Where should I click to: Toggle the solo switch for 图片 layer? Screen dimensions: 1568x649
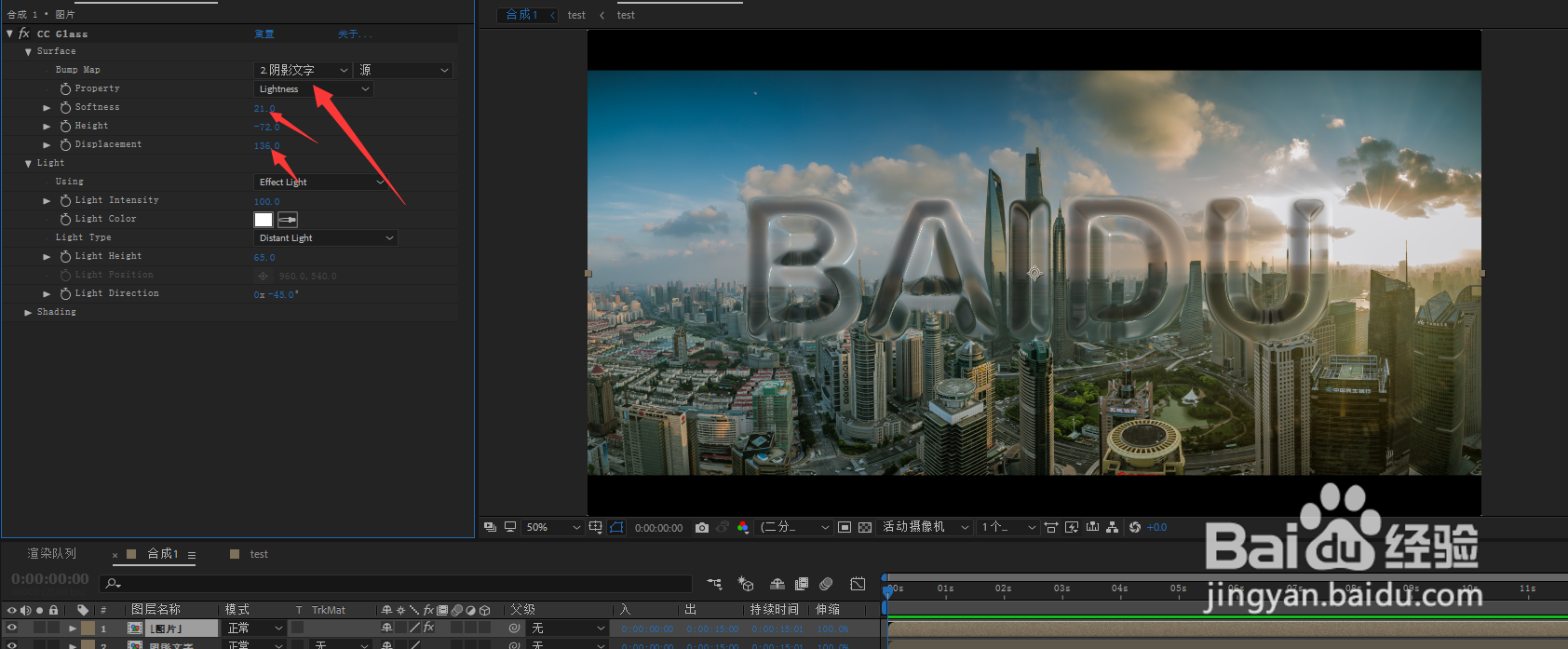pyautogui.click(x=39, y=629)
